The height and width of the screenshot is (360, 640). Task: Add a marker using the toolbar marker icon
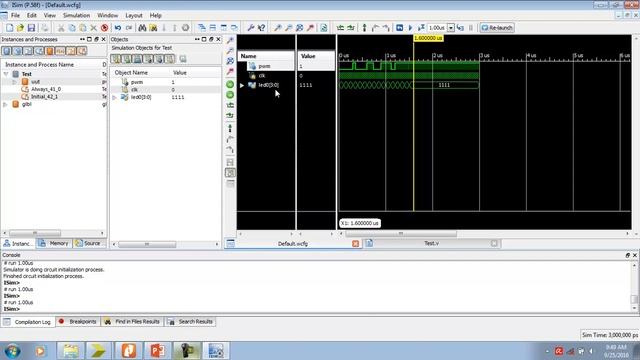[364, 28]
